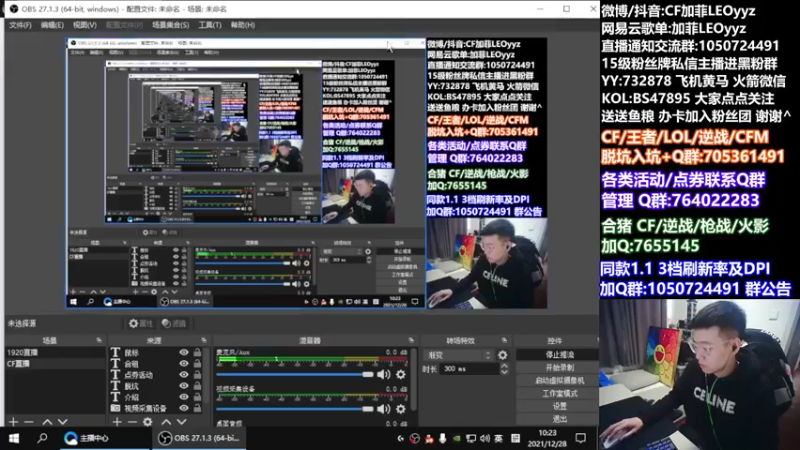The width and height of the screenshot is (800, 450).
Task: Open the transition properties gear next to 渐变
Action: click(503, 355)
